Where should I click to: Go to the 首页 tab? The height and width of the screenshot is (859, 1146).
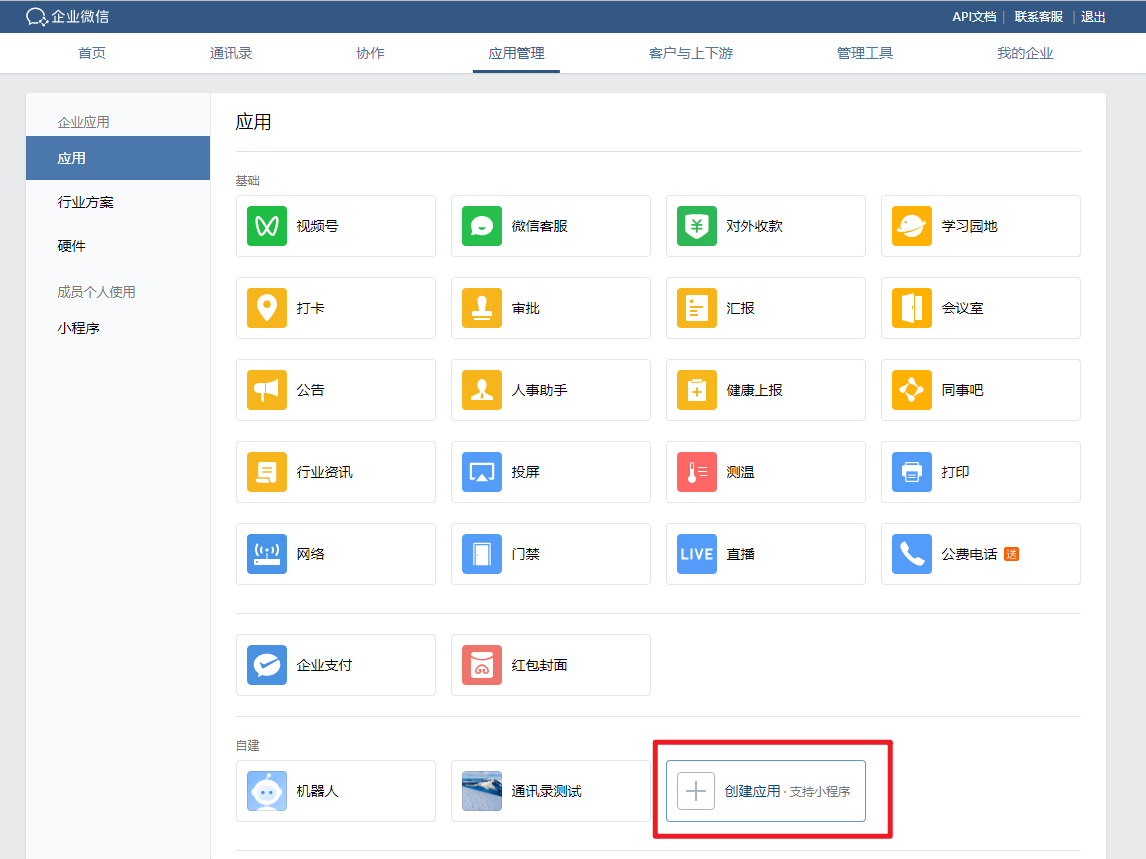click(x=92, y=53)
